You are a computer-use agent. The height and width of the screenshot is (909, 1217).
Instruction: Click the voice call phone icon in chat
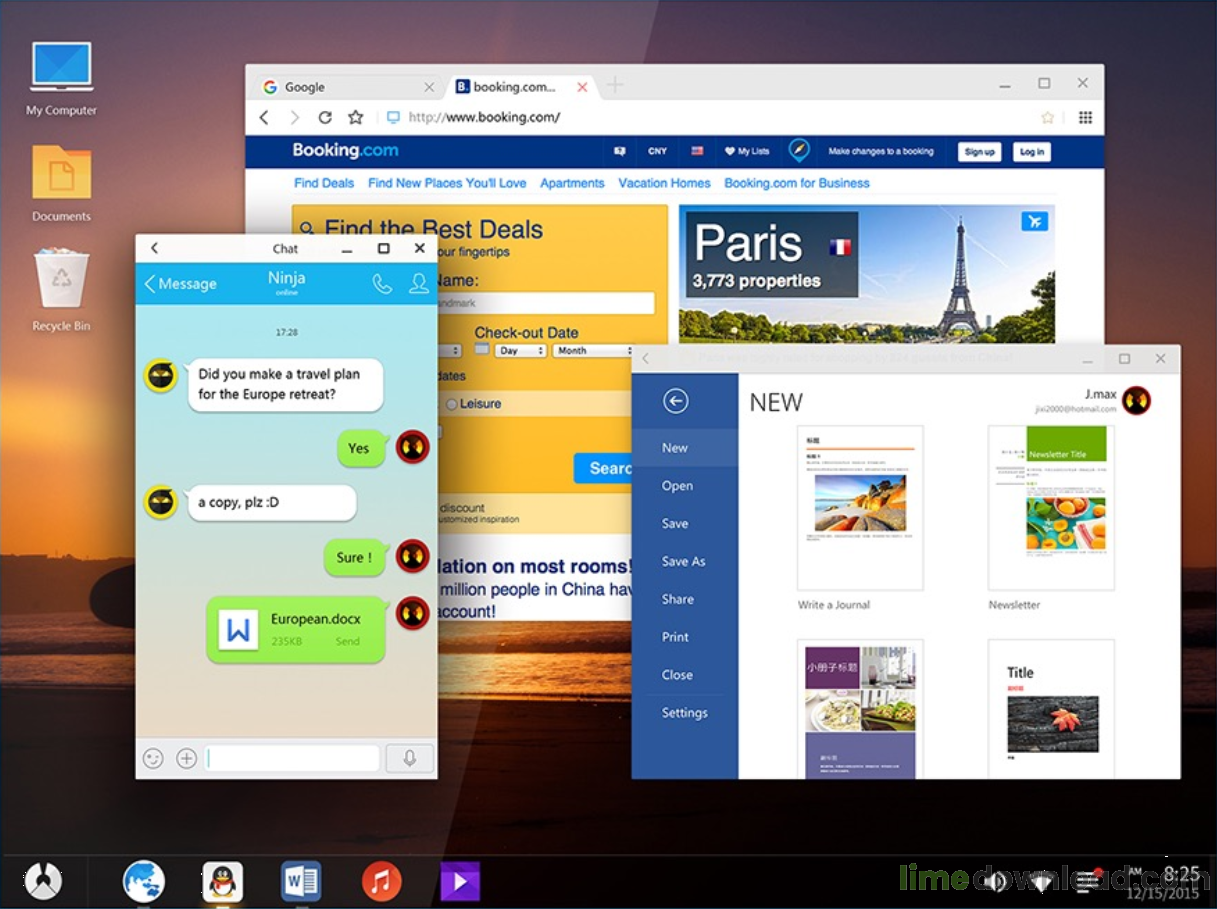click(x=382, y=284)
